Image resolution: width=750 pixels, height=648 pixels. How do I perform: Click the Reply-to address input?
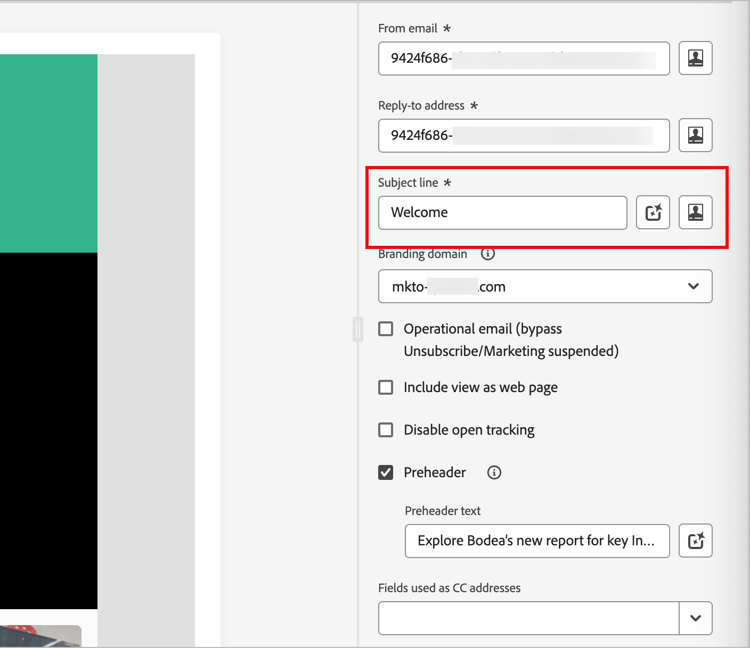coord(524,135)
